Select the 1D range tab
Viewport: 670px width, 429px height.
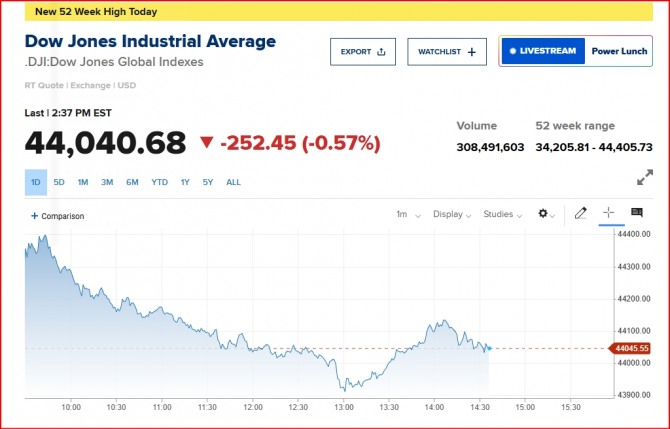tap(35, 183)
